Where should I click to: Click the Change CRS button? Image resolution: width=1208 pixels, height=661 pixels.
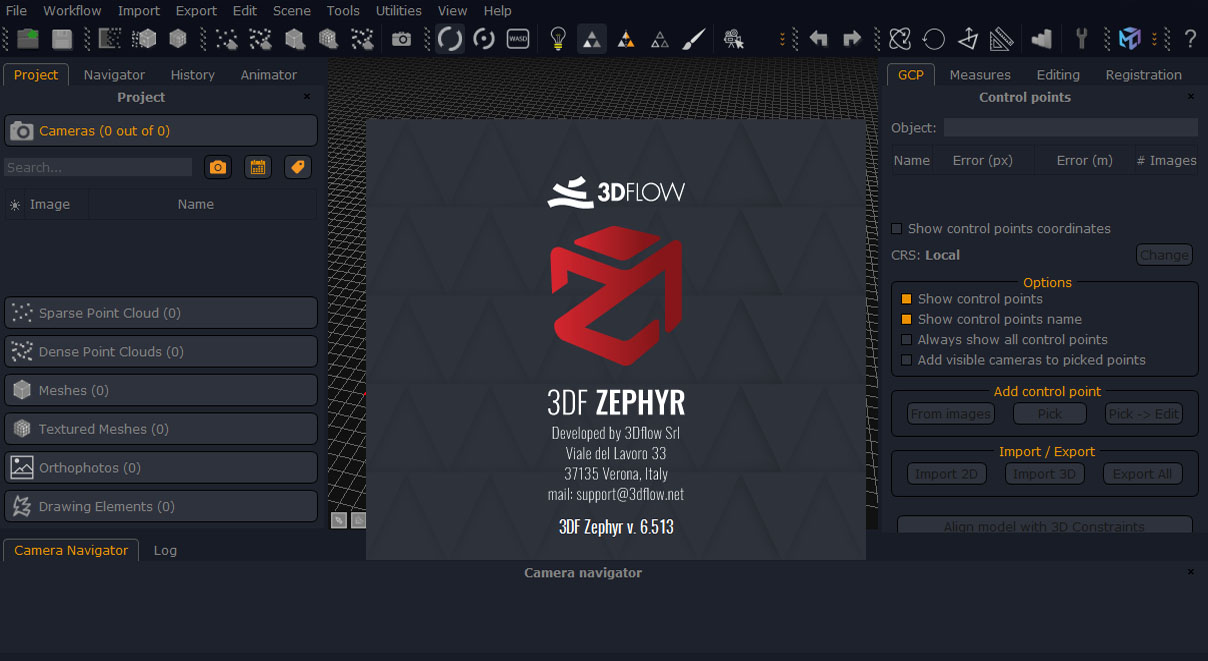[x=1164, y=255]
